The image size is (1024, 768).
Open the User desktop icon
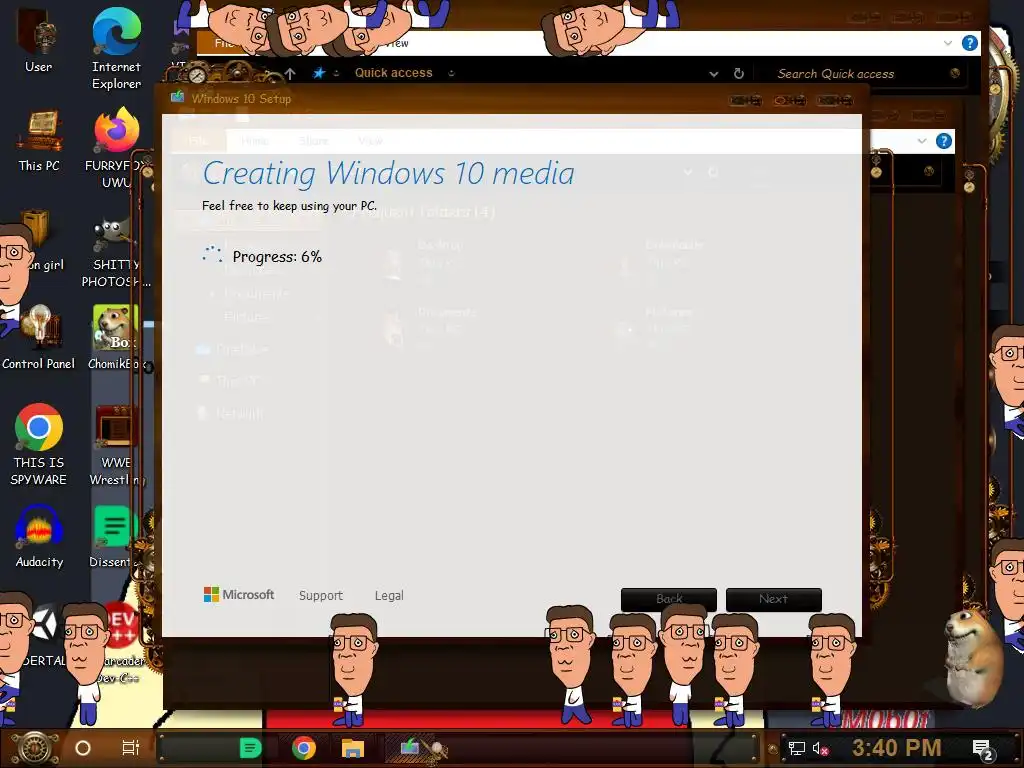(38, 40)
